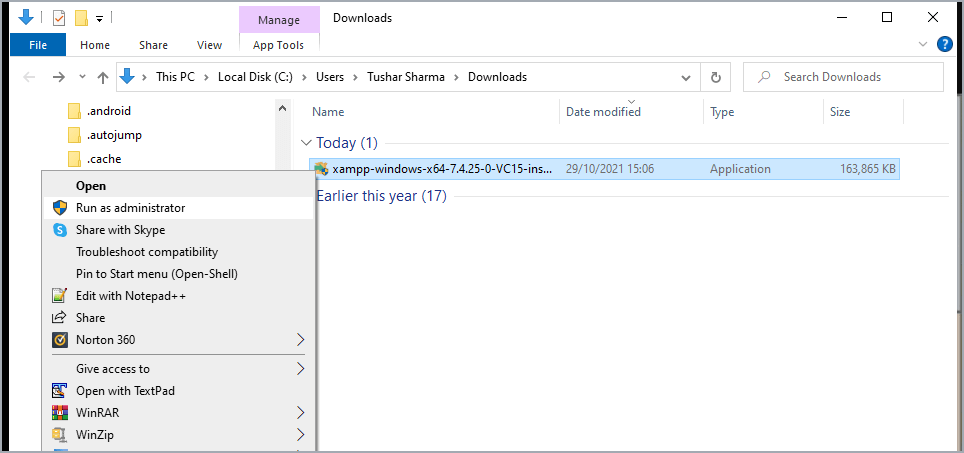Click the Norton 360 icon
The image size is (964, 453).
pos(60,340)
